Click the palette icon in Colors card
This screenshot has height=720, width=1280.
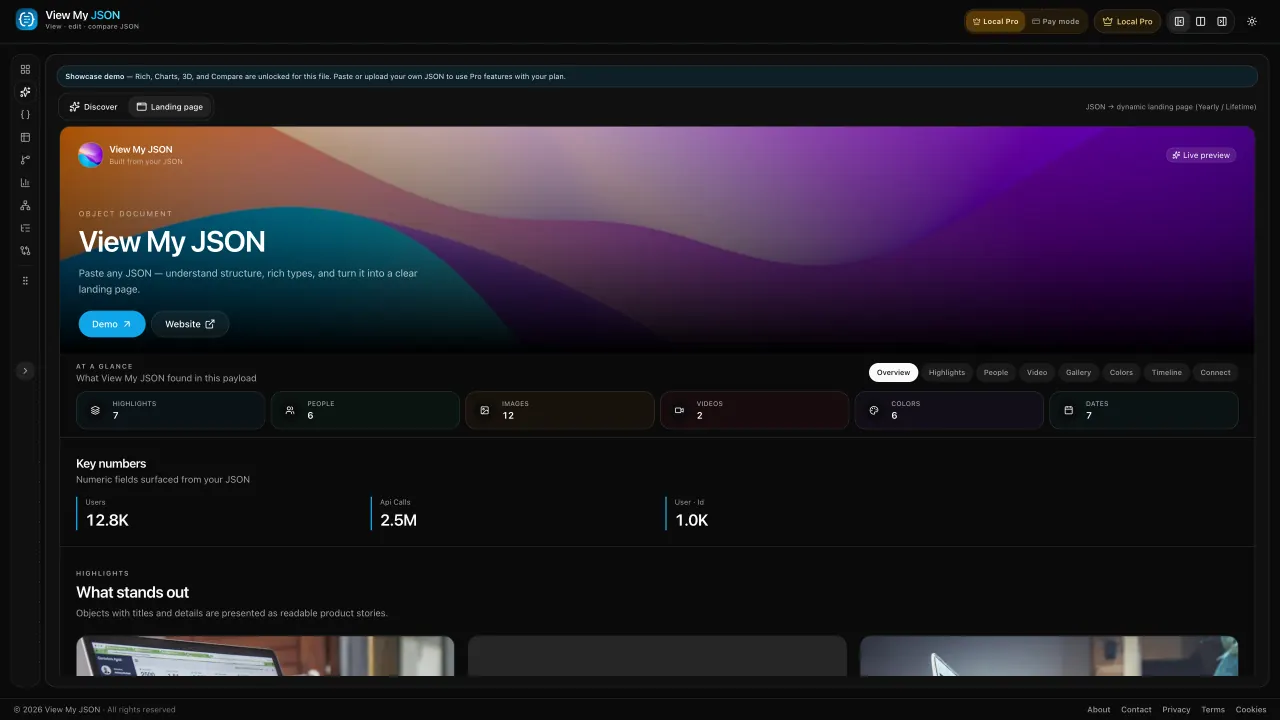[x=873, y=410]
